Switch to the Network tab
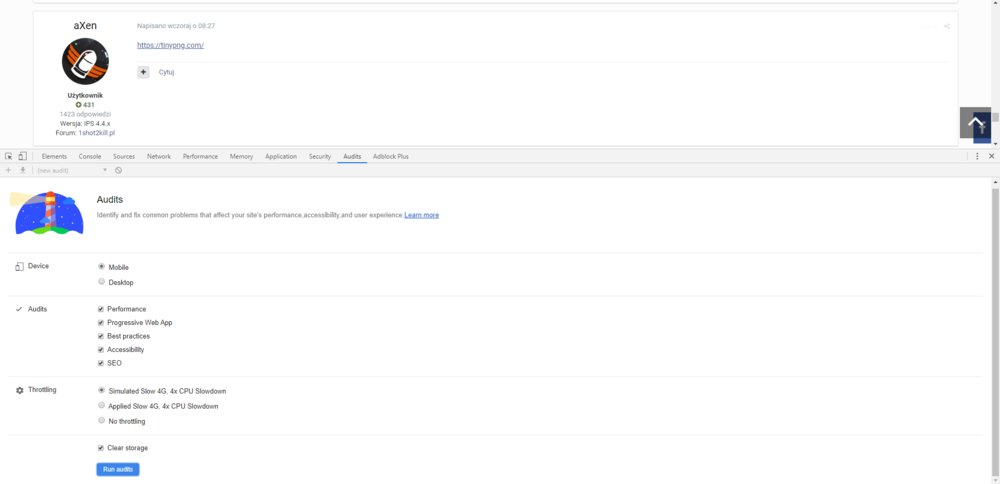Screen dimensions: 1000x484 click(x=159, y=157)
